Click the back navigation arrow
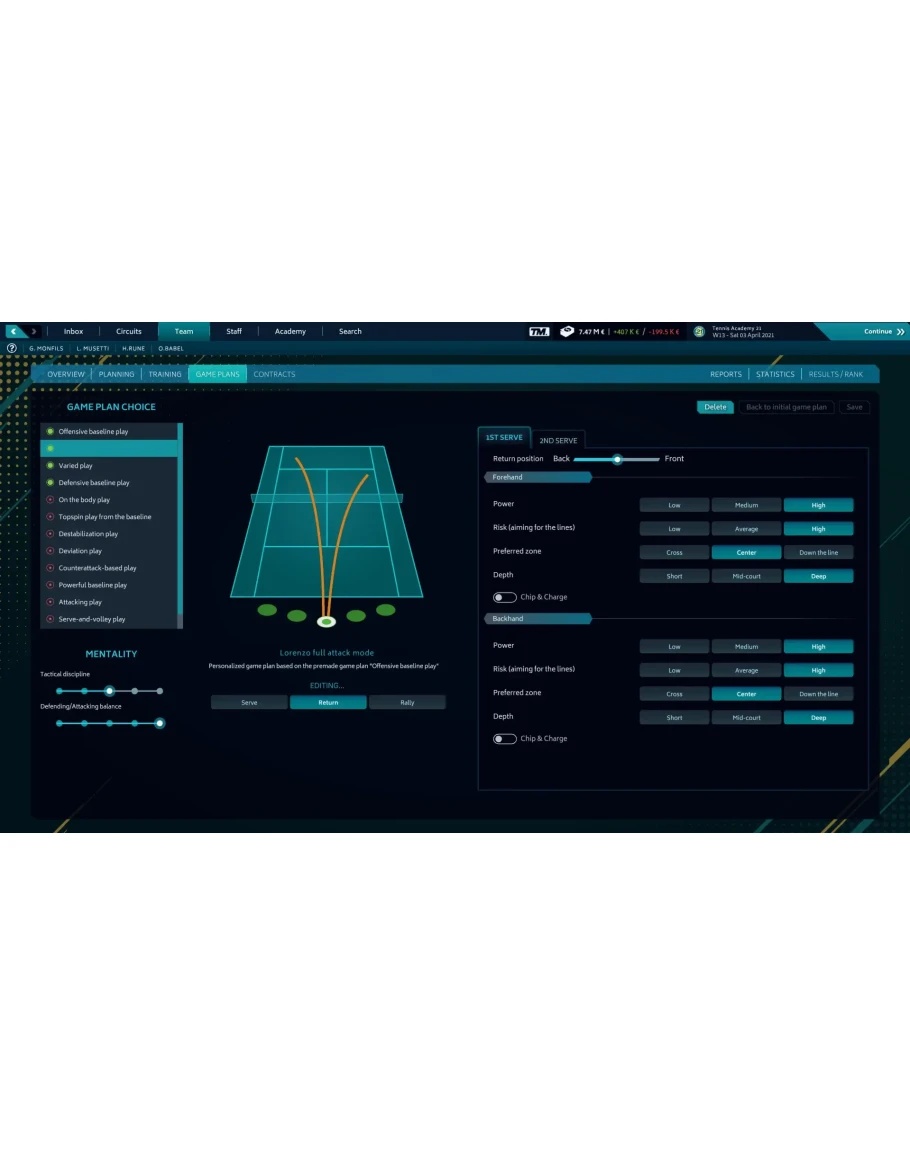Screen dimensions: 910x1155 [x=14, y=331]
